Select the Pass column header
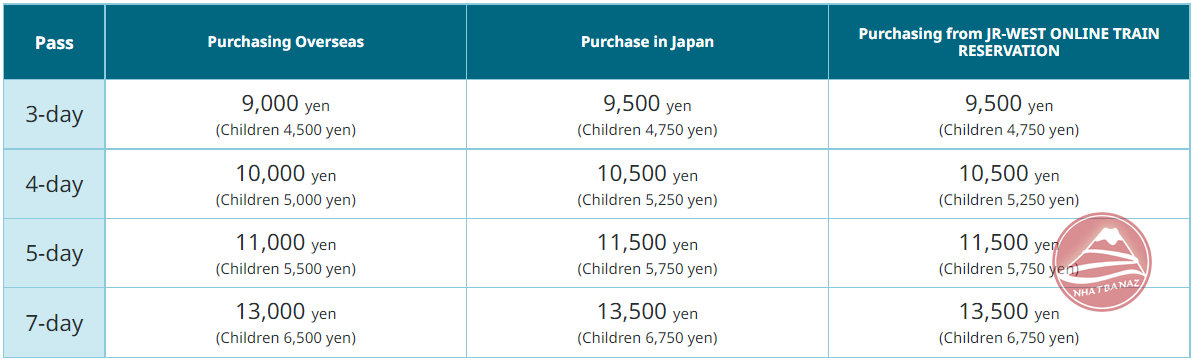Viewport: 1202px width, 362px height. (x=54, y=43)
